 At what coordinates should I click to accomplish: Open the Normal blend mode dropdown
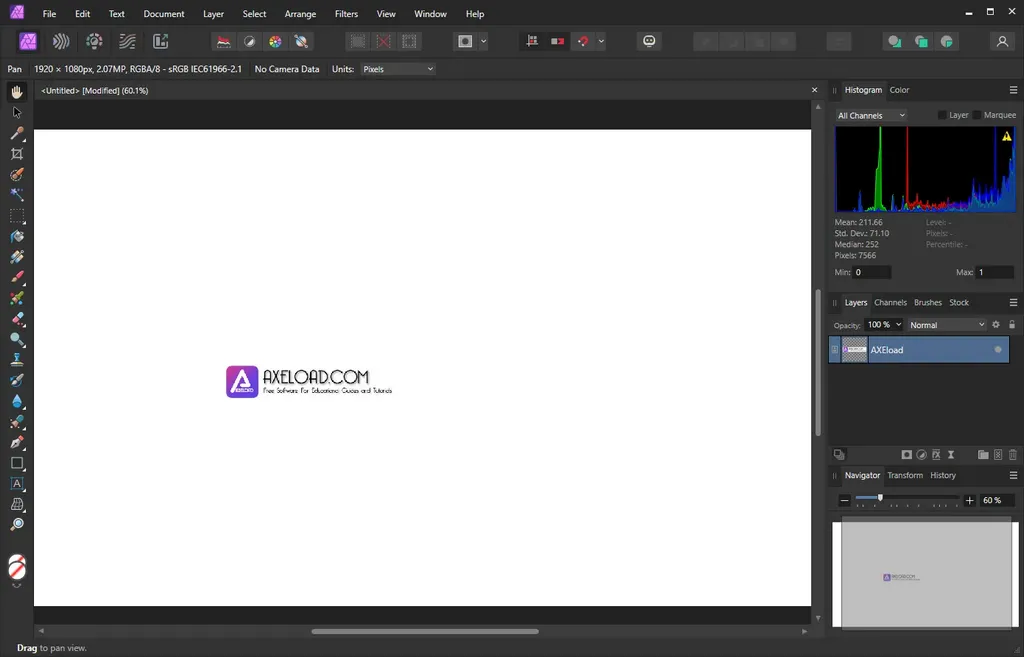(947, 325)
